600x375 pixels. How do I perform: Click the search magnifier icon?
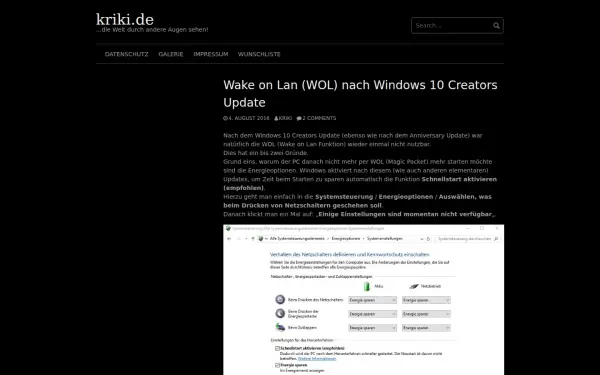coord(496,26)
